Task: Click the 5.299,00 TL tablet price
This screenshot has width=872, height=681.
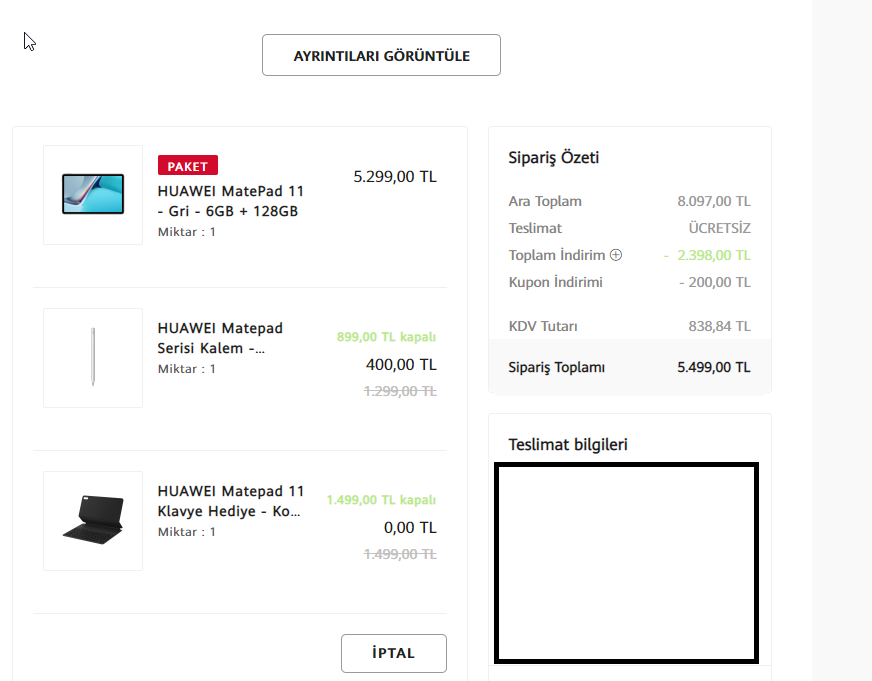Action: 395,177
